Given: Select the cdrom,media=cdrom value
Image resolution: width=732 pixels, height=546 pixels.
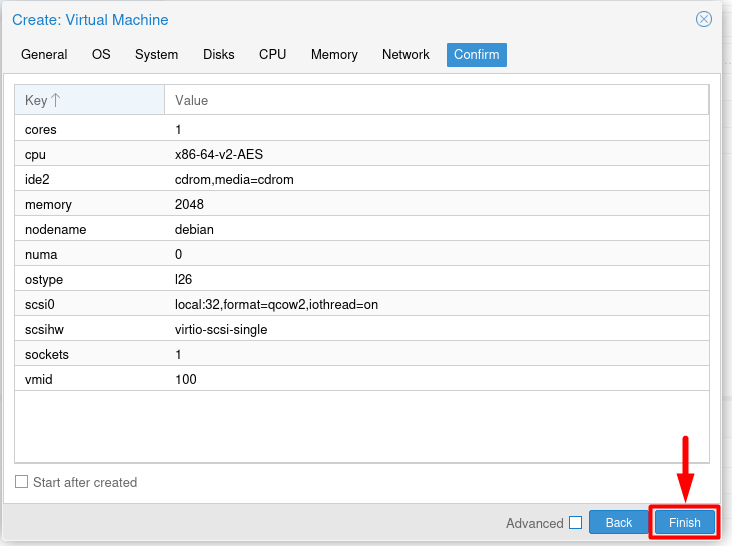Looking at the screenshot, I should pyautogui.click(x=234, y=180).
